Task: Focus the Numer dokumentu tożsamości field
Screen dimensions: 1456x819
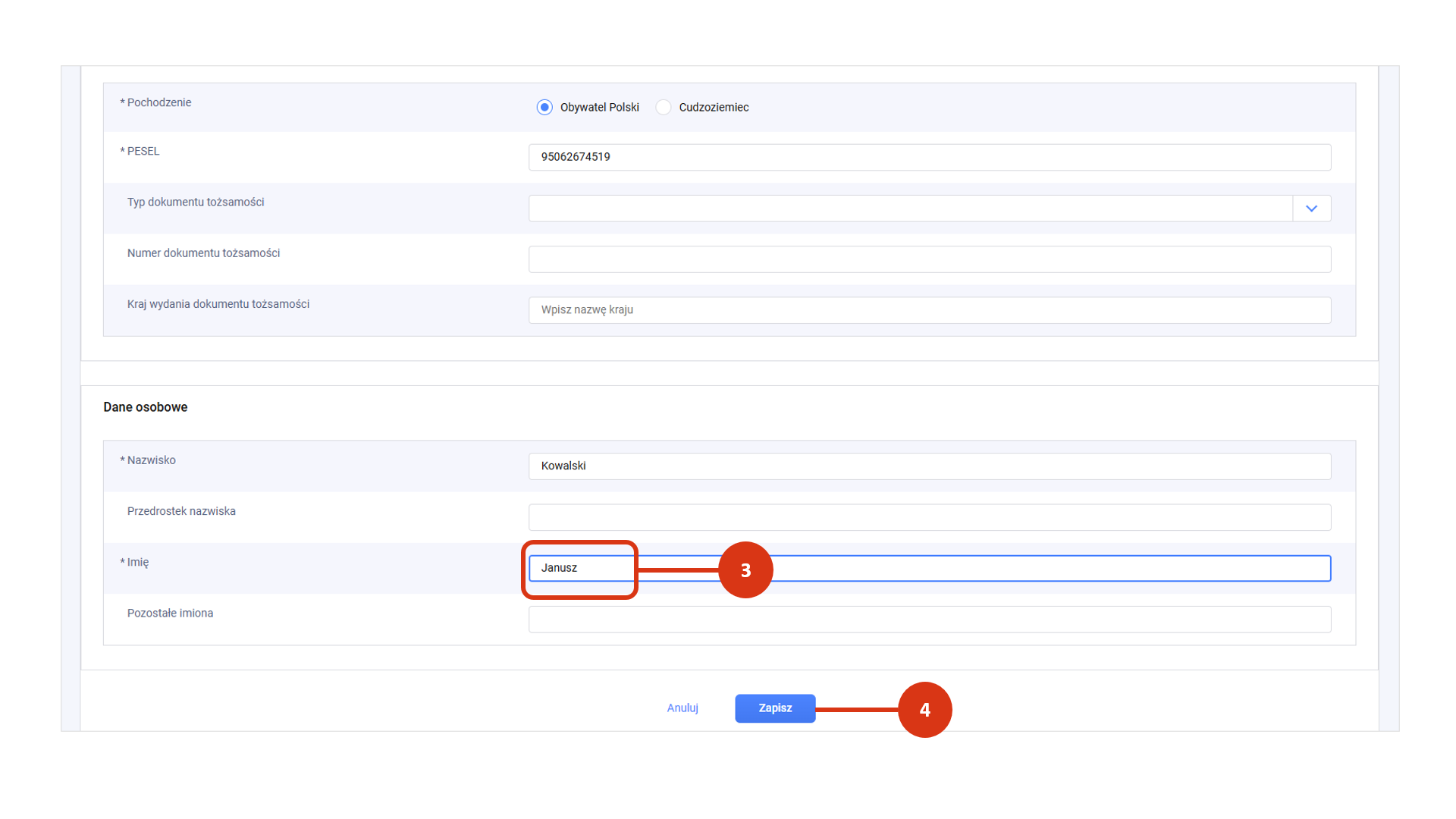Action: click(x=929, y=259)
